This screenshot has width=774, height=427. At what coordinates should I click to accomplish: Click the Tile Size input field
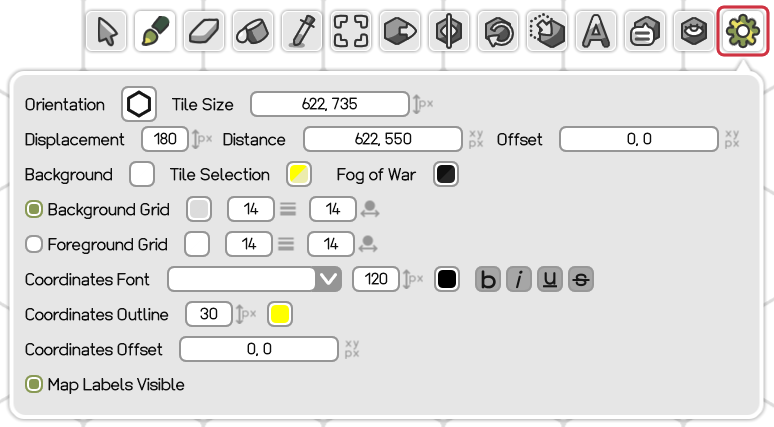(329, 104)
